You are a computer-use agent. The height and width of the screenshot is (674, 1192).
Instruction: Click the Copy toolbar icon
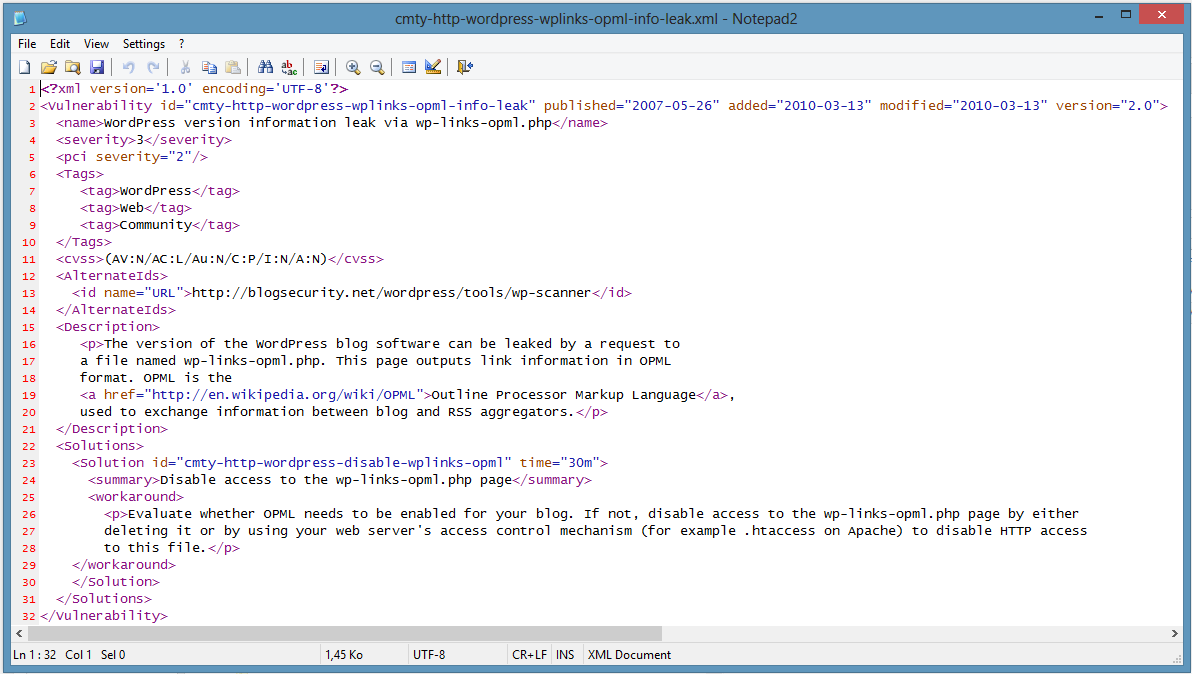click(x=209, y=67)
